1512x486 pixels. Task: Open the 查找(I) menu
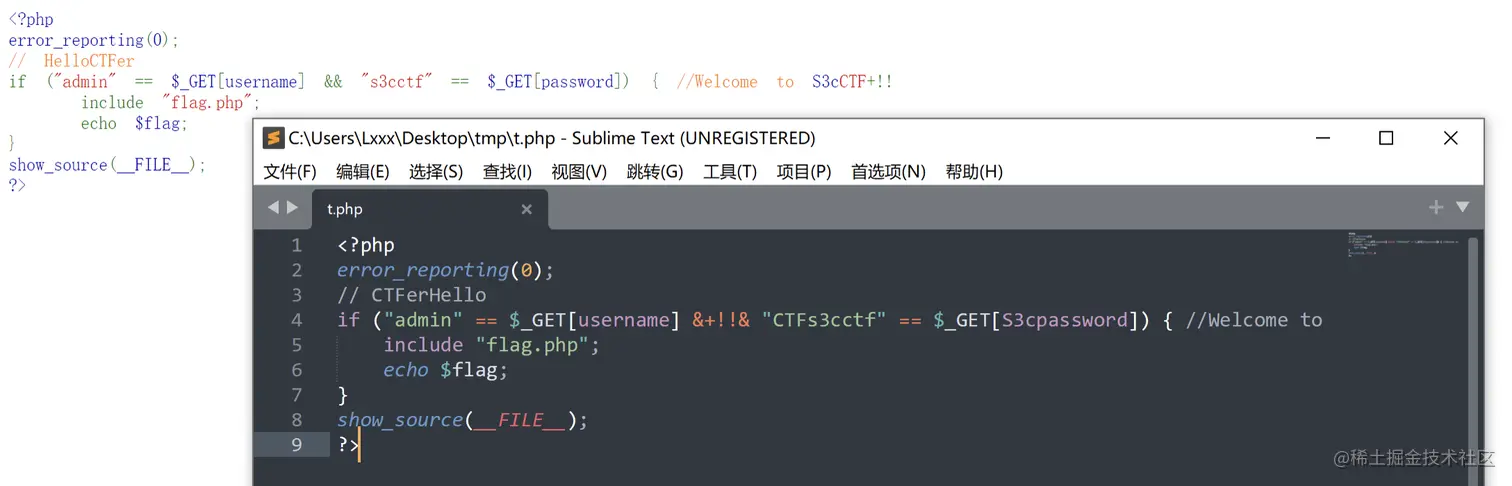click(x=508, y=172)
